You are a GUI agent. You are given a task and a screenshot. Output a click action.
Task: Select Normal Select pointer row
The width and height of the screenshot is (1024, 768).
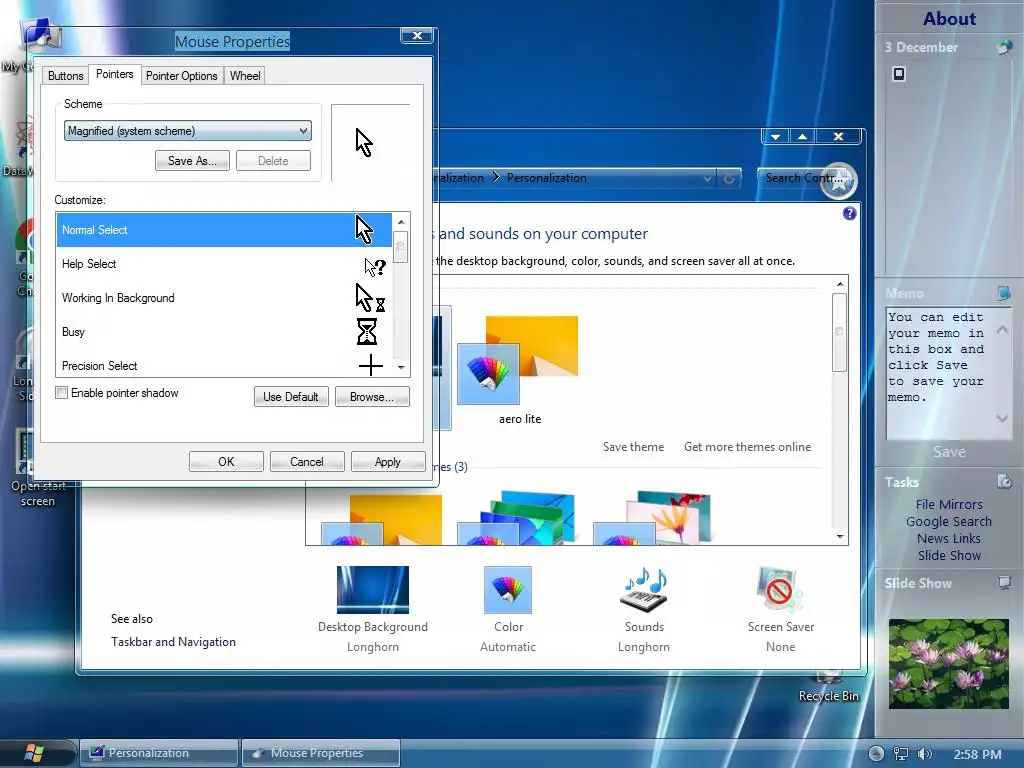pos(224,230)
